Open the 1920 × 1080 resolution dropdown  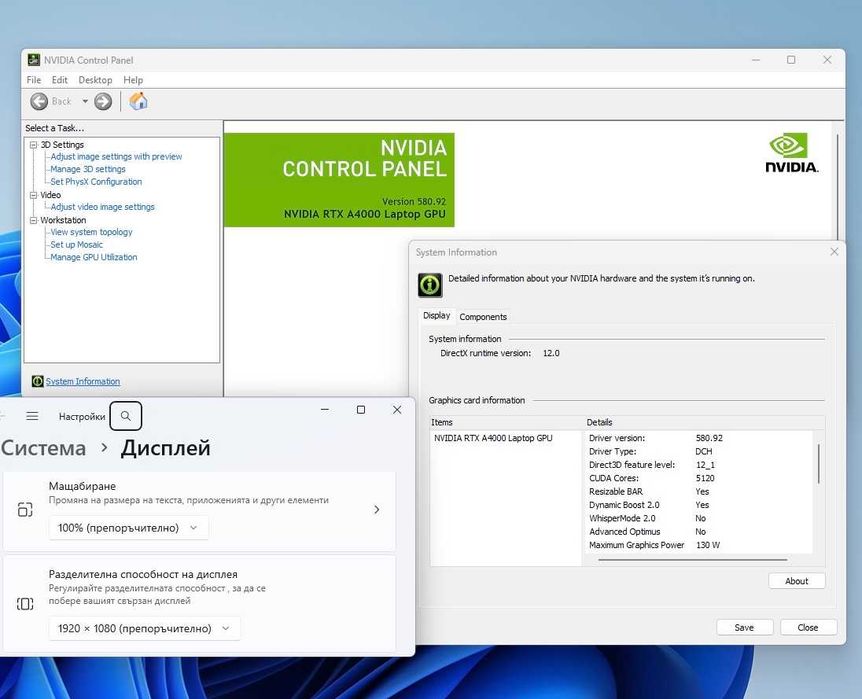(x=145, y=628)
